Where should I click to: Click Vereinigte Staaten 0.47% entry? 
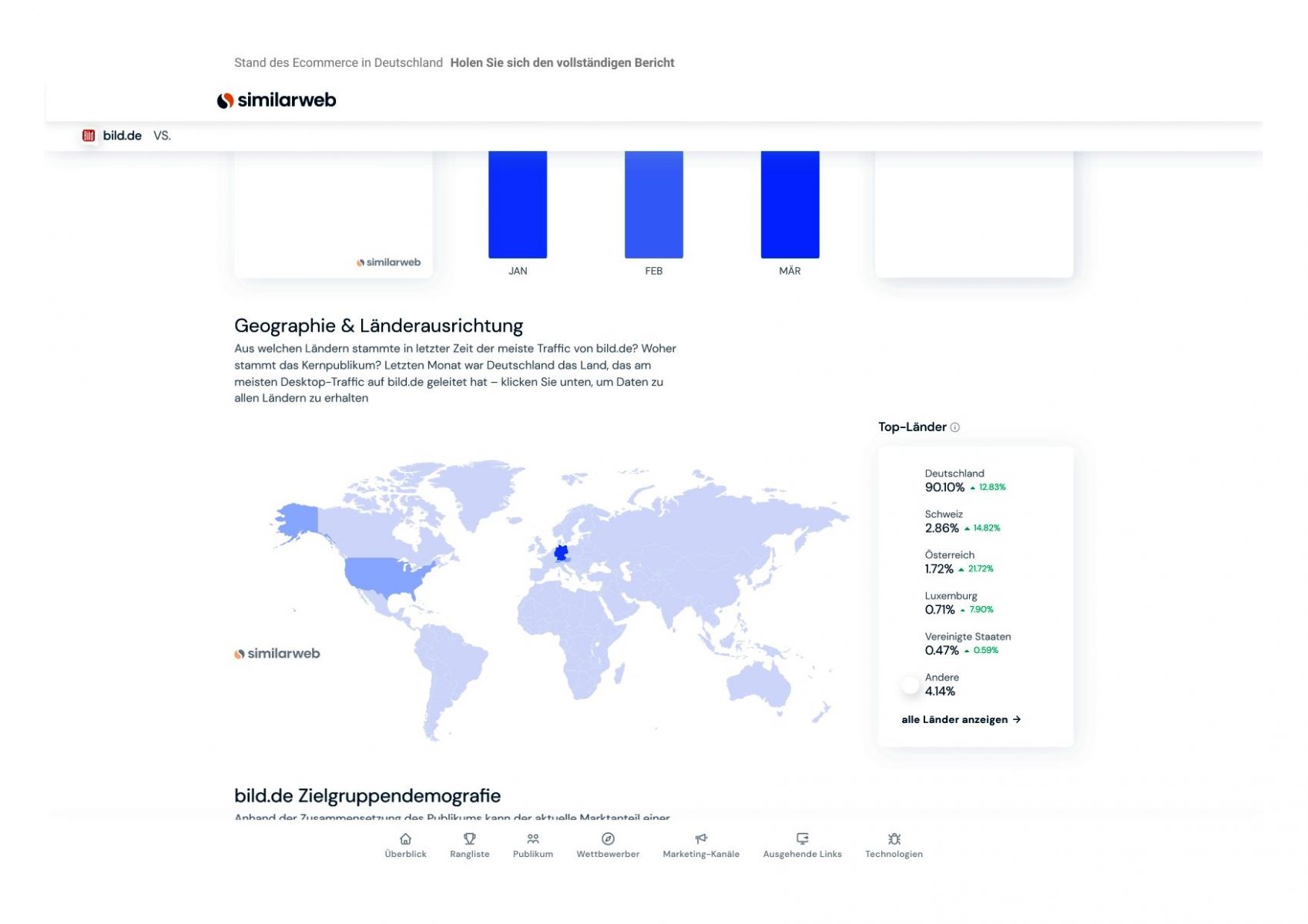(x=968, y=644)
